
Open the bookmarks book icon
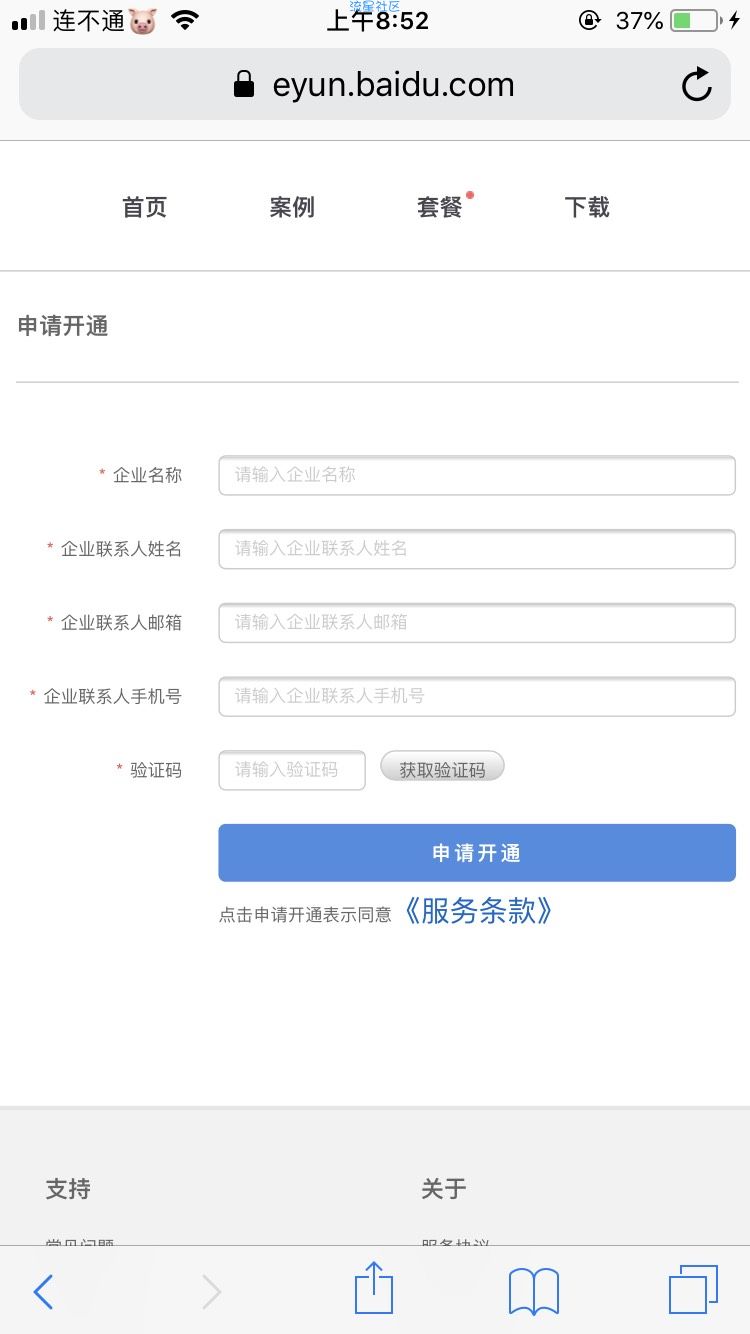pos(534,1291)
